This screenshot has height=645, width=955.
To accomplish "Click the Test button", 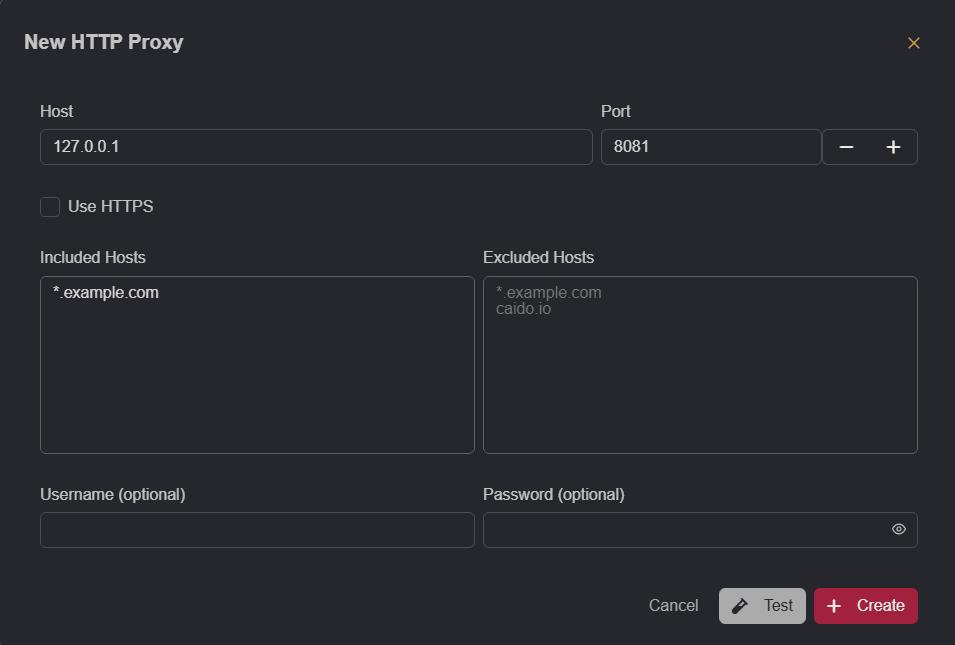I will [x=762, y=605].
